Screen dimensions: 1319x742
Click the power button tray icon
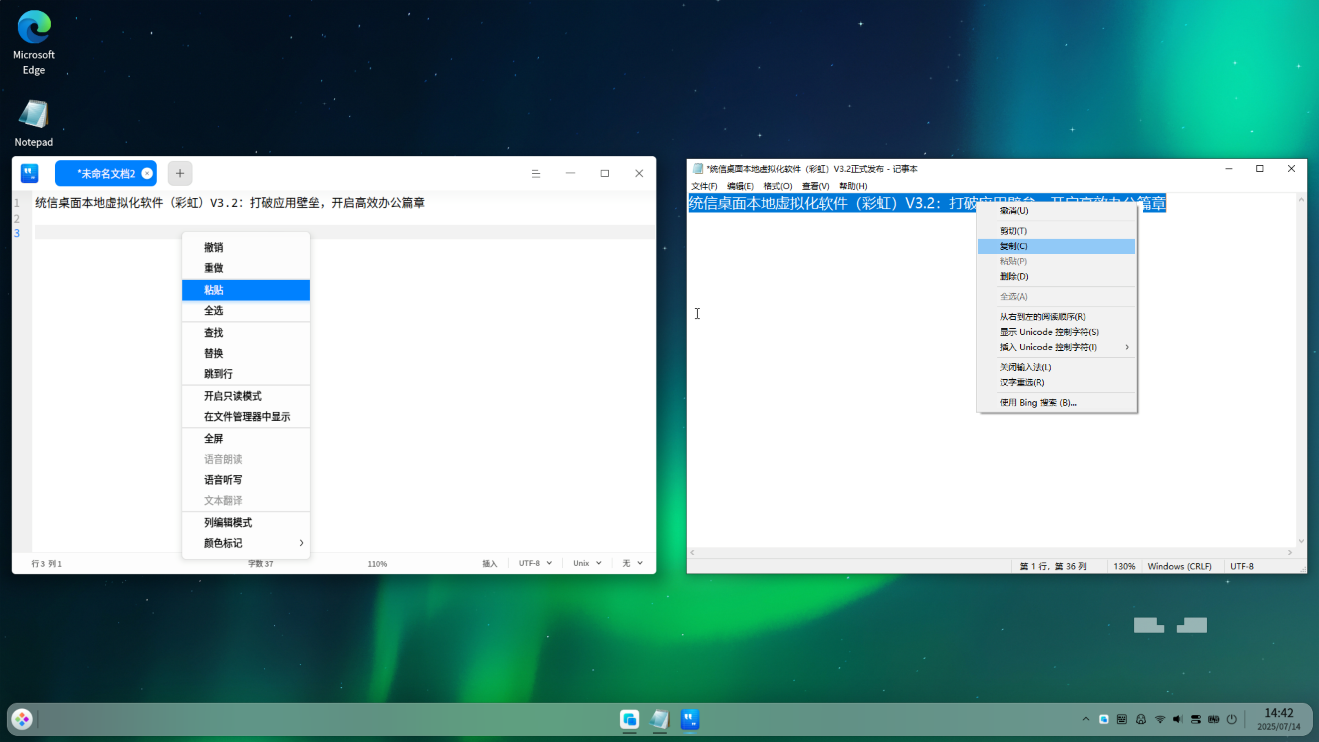point(1232,719)
